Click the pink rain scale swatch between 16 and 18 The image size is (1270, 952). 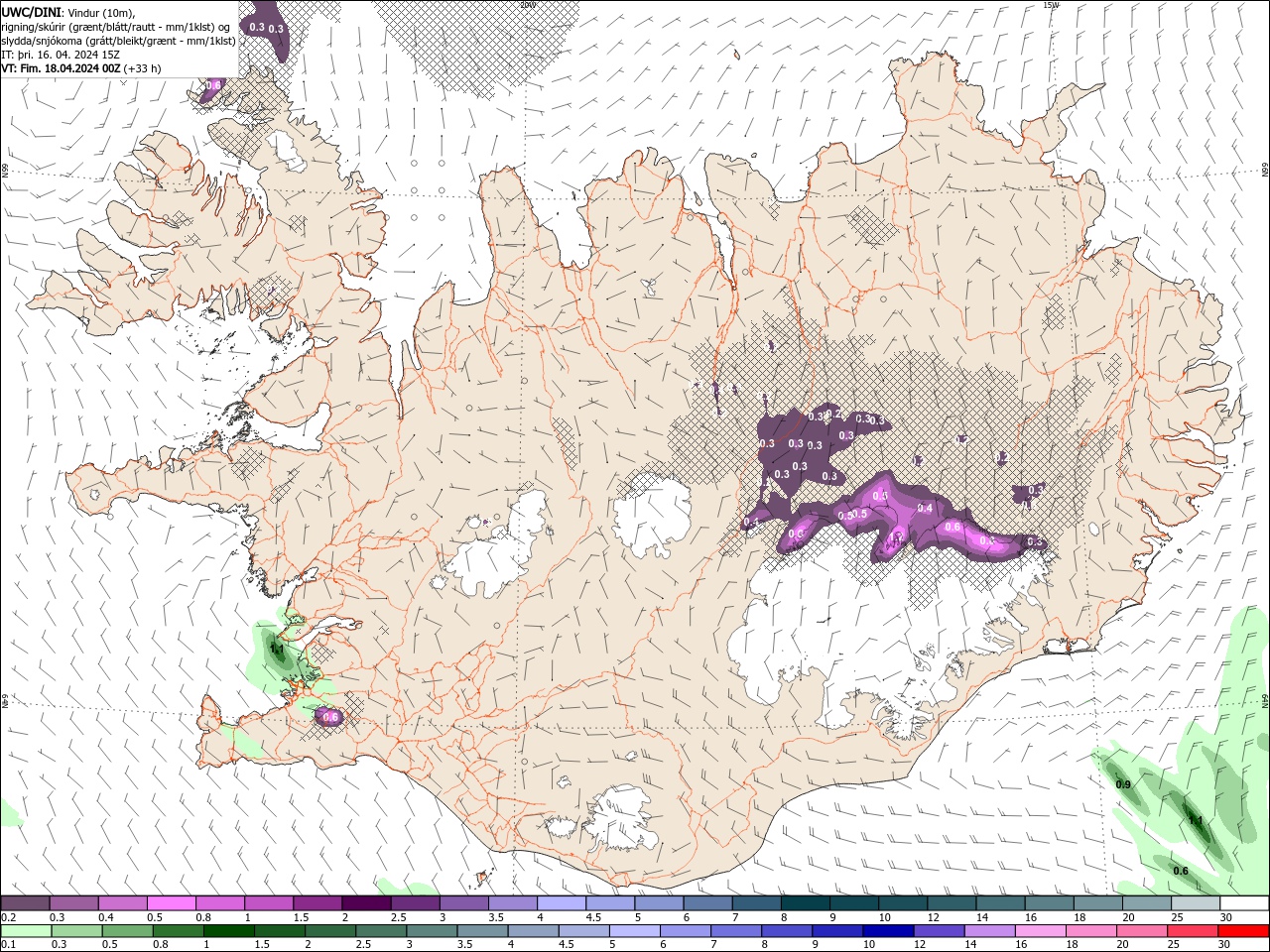coord(1039,931)
